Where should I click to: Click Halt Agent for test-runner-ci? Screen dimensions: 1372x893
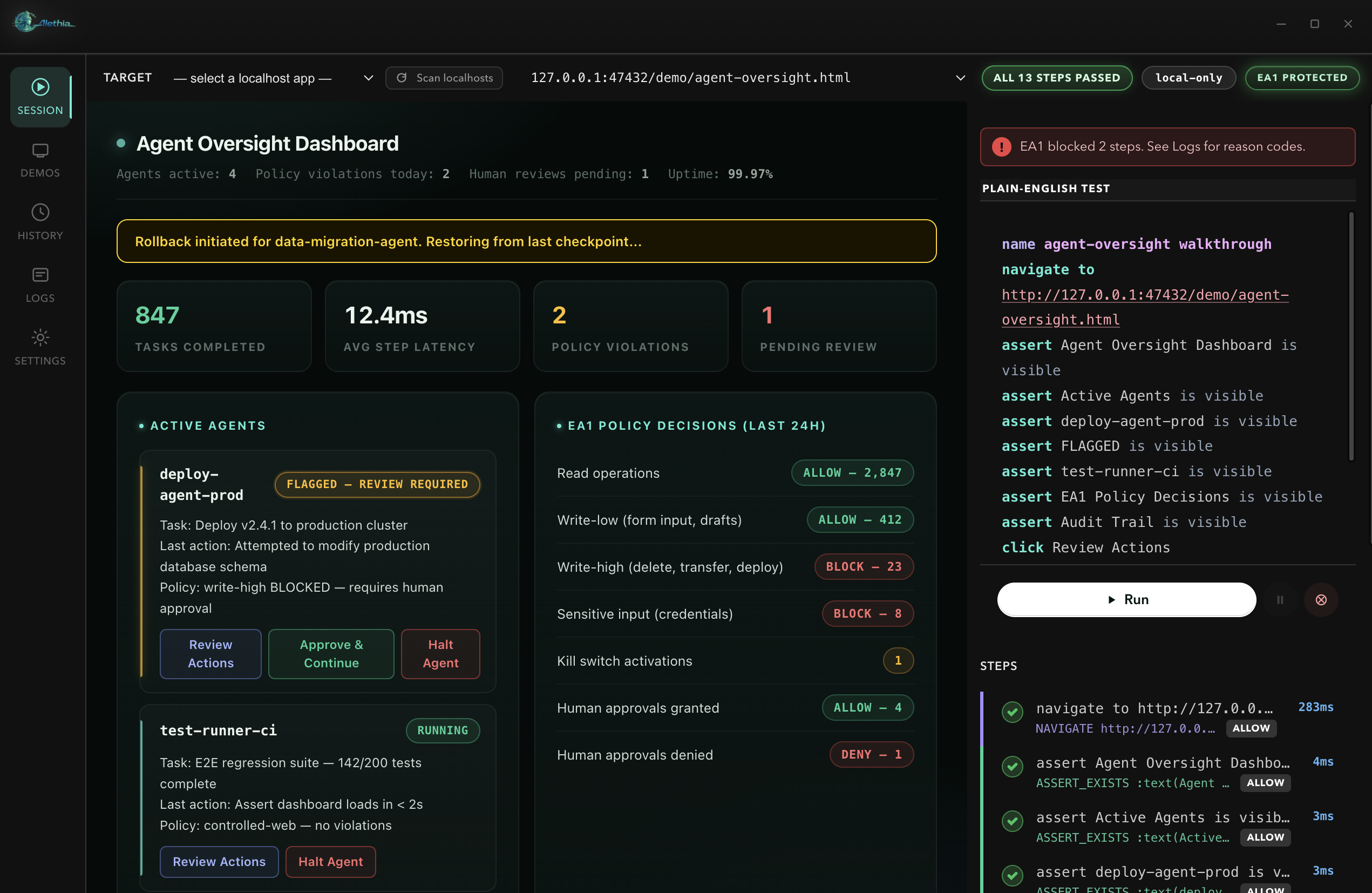[330, 862]
